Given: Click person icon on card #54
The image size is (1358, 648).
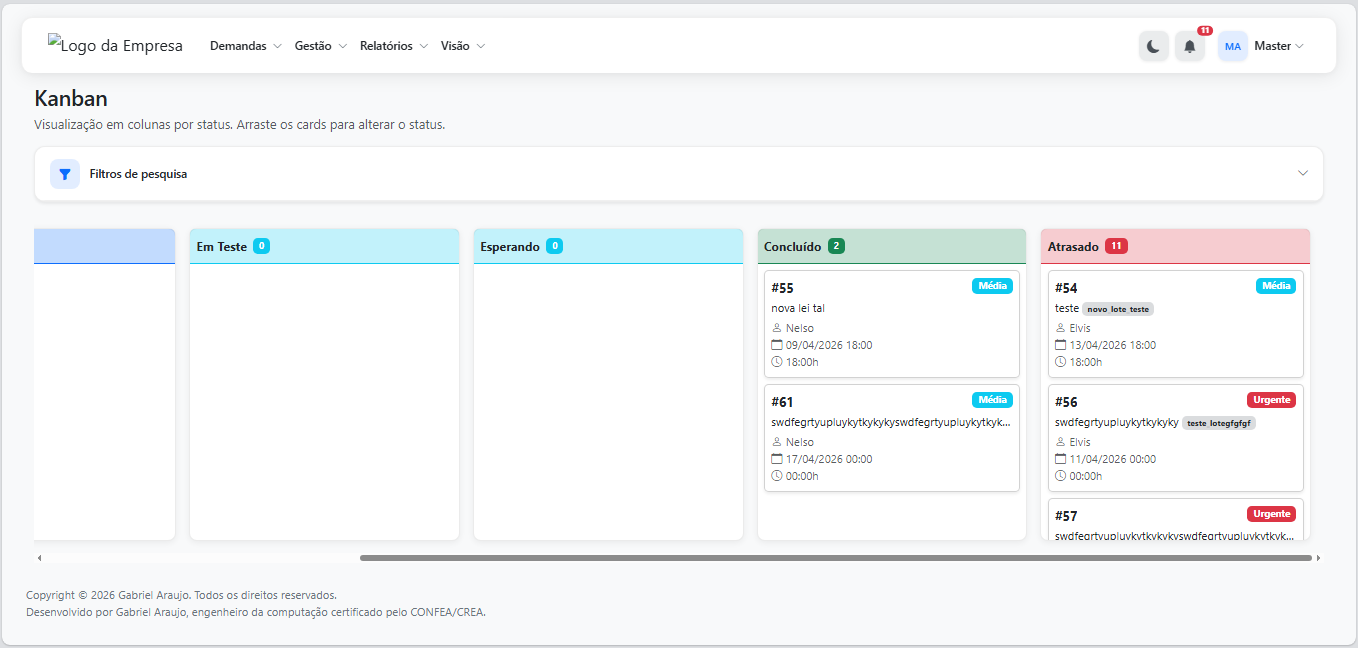Looking at the screenshot, I should [x=1061, y=328].
